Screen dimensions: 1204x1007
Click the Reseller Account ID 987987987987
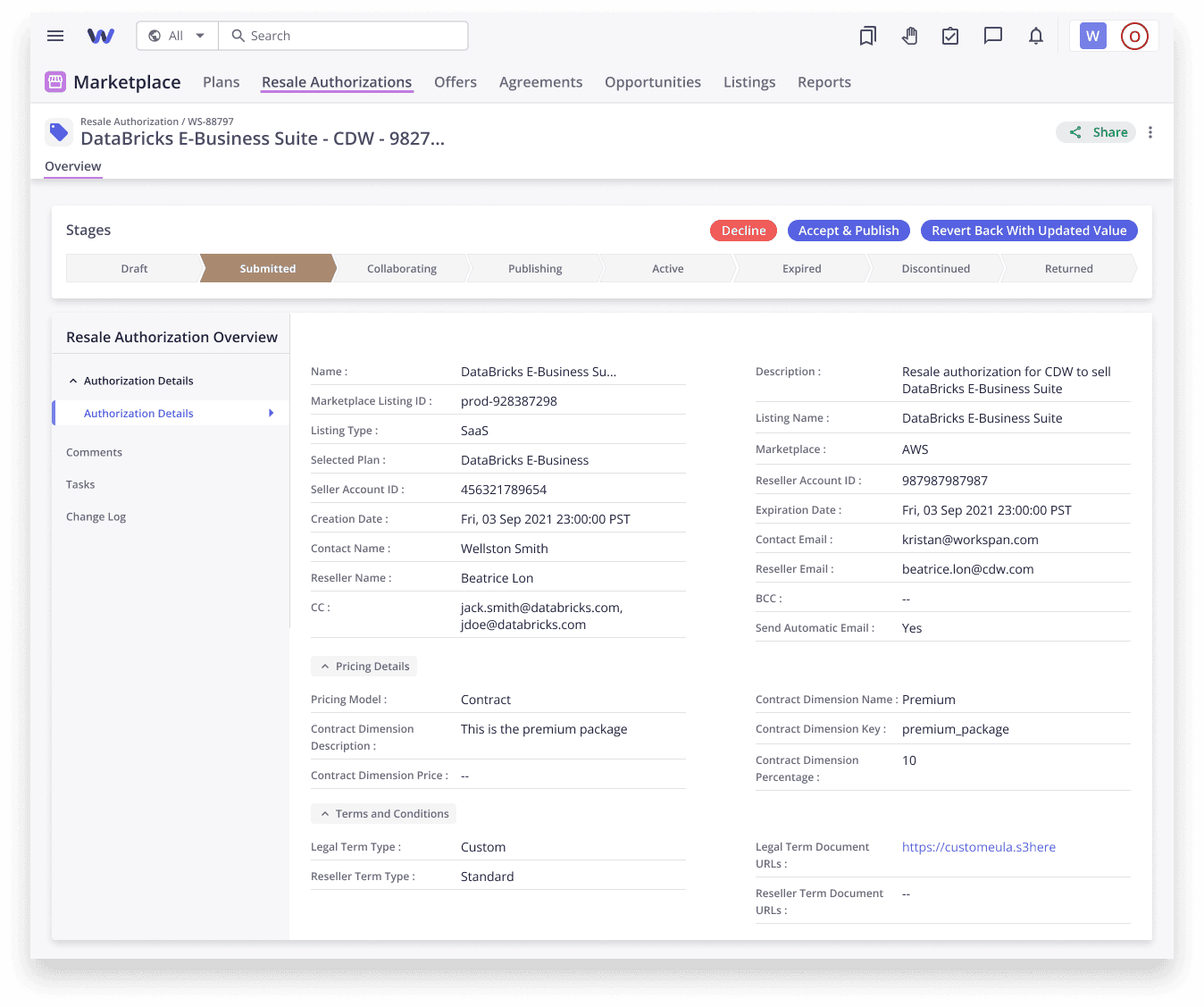pyautogui.click(x=945, y=481)
